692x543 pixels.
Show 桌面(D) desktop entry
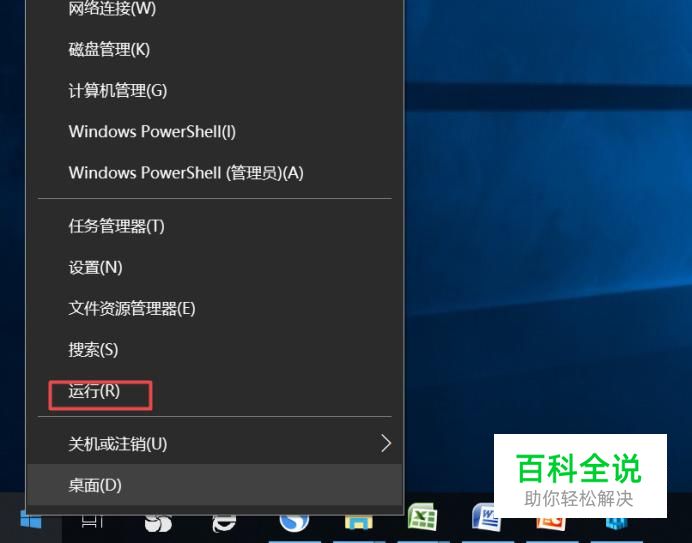coord(214,485)
